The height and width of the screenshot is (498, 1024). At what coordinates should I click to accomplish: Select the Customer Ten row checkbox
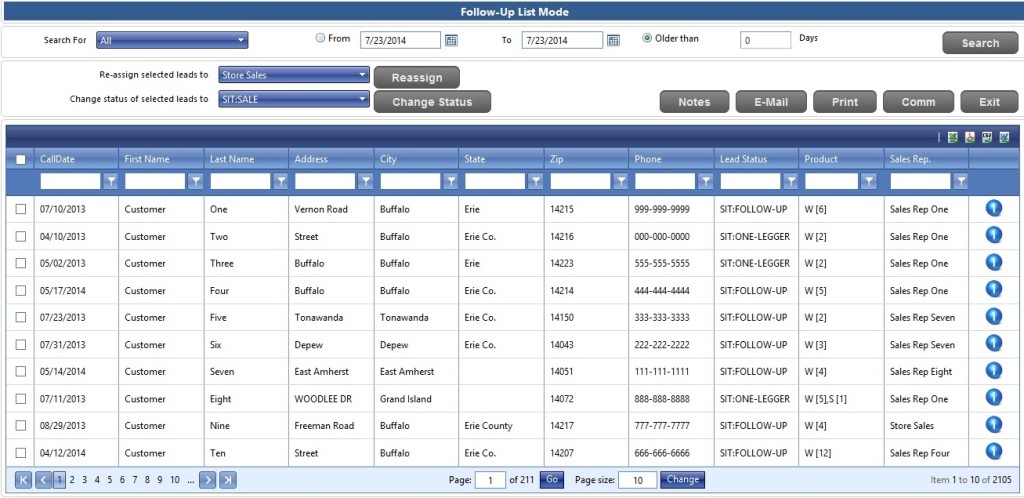pyautogui.click(x=21, y=453)
